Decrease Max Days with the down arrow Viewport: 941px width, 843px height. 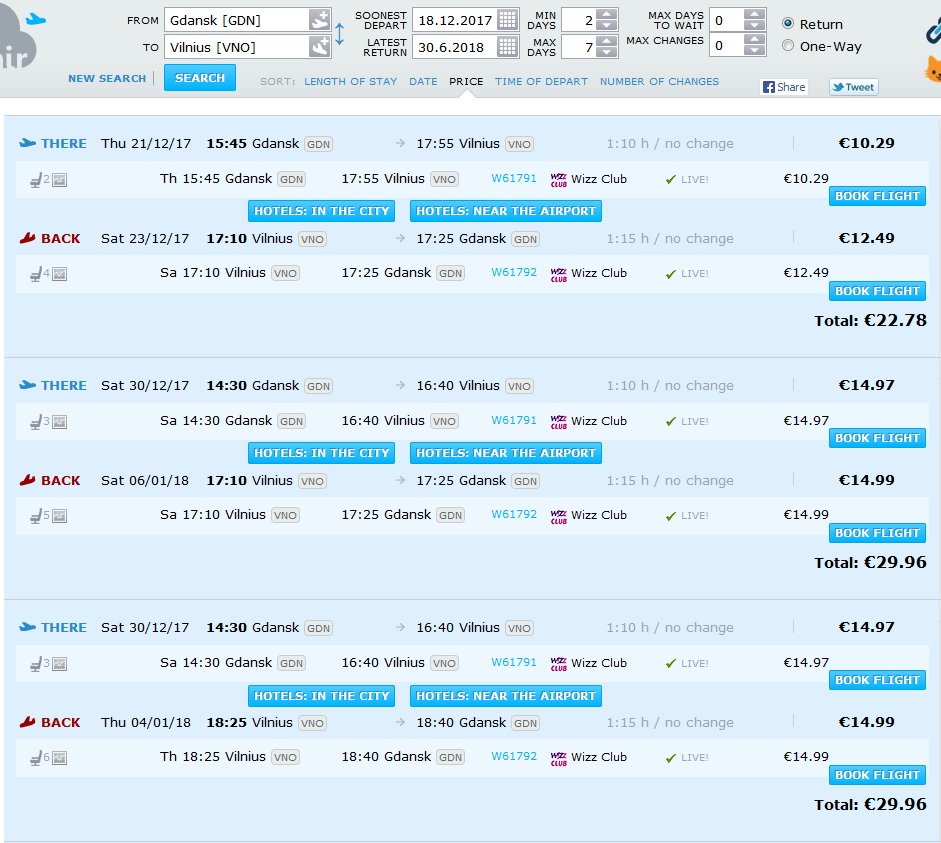coord(607,52)
